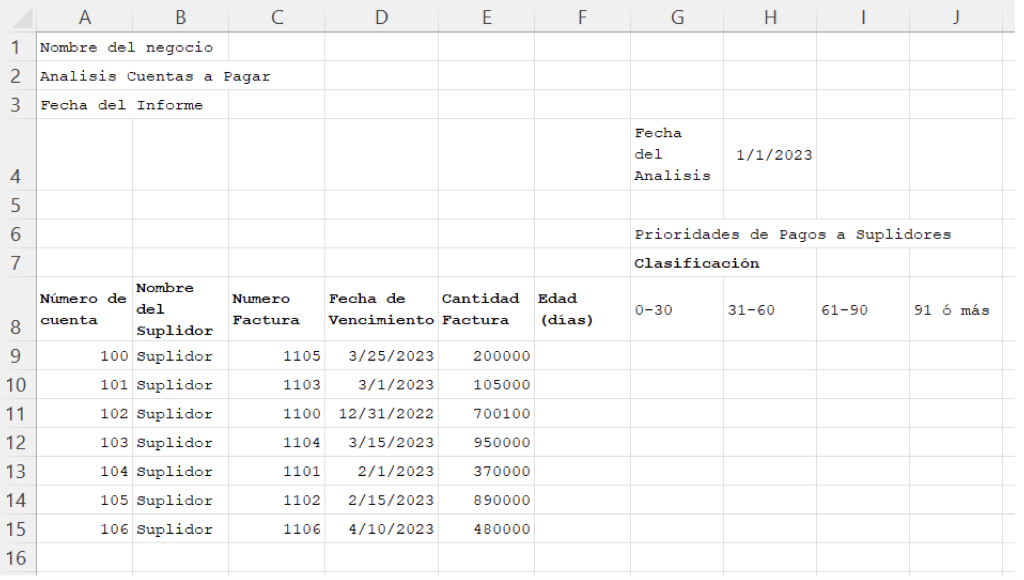Screen dimensions: 1024x580
Task: Click the Fecha de Vencimiento header cell
Action: (380, 308)
